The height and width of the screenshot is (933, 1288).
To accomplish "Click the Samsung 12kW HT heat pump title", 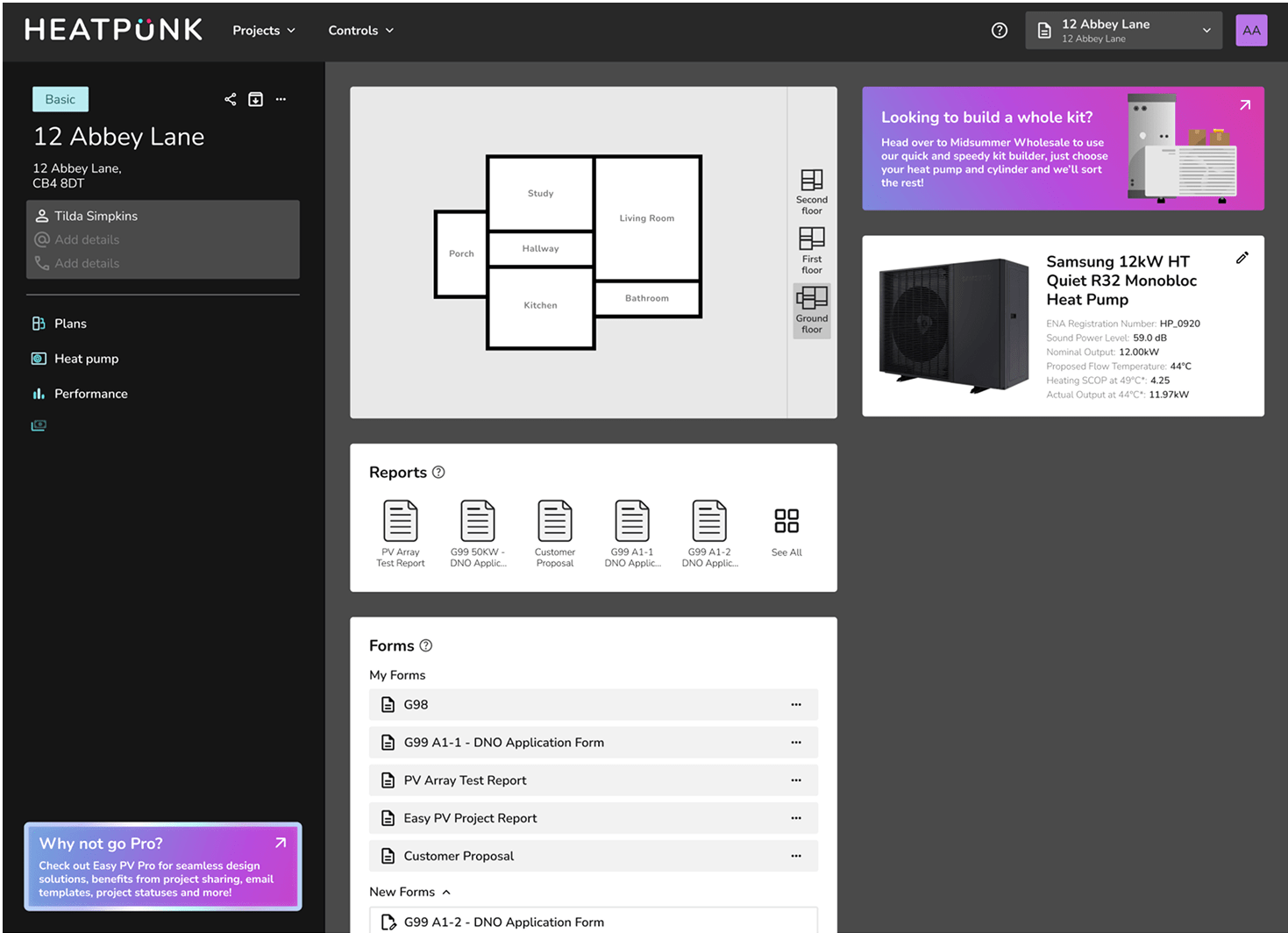I will point(1121,281).
